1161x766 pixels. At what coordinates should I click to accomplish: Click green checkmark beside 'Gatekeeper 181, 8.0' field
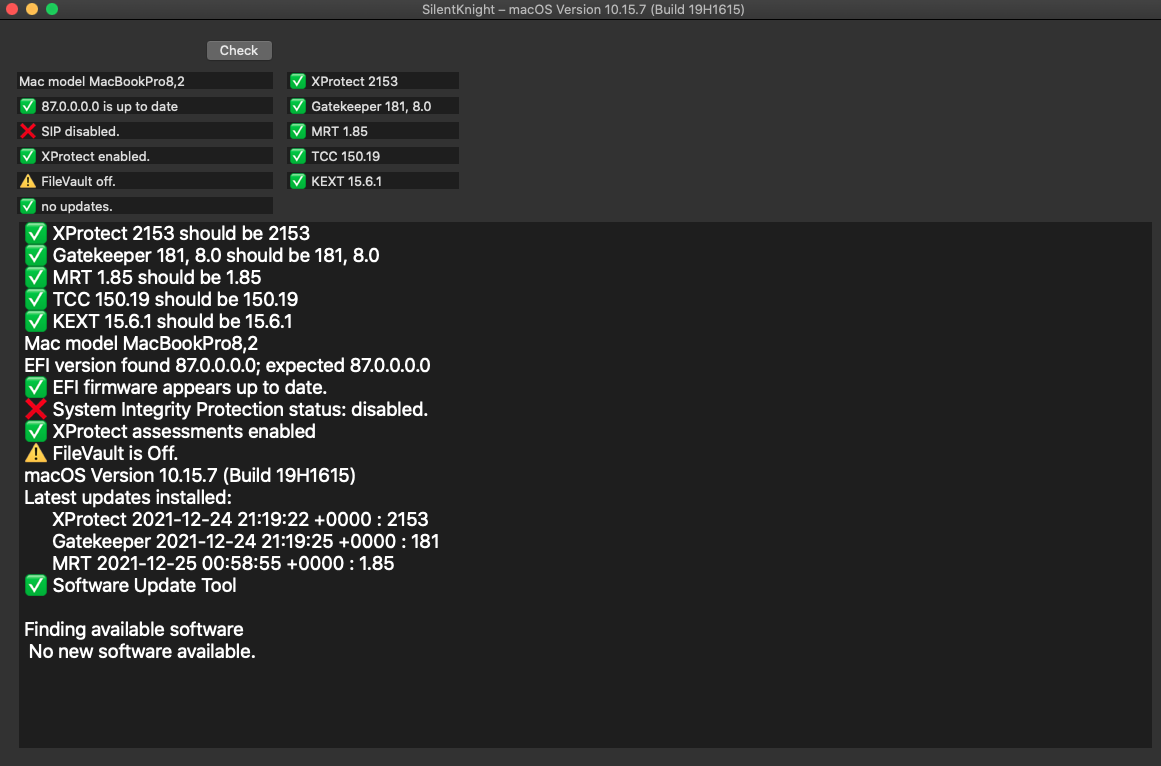pos(298,106)
